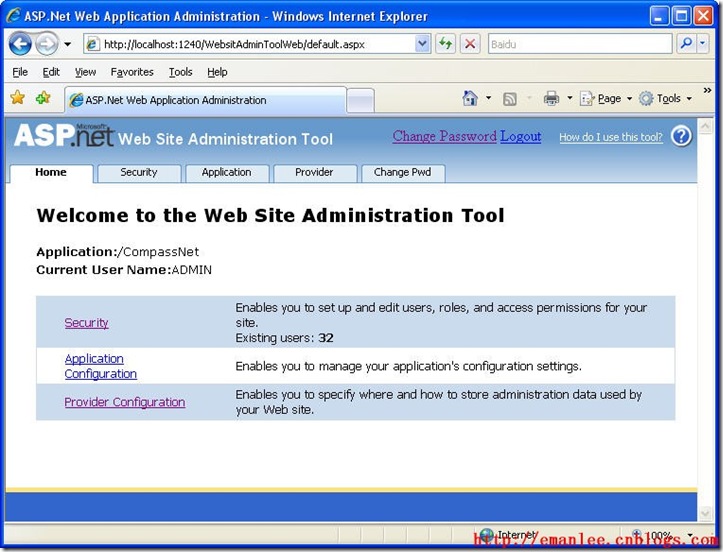The width and height of the screenshot is (723, 552).
Task: Click the search magnifier icon
Action: click(x=686, y=44)
